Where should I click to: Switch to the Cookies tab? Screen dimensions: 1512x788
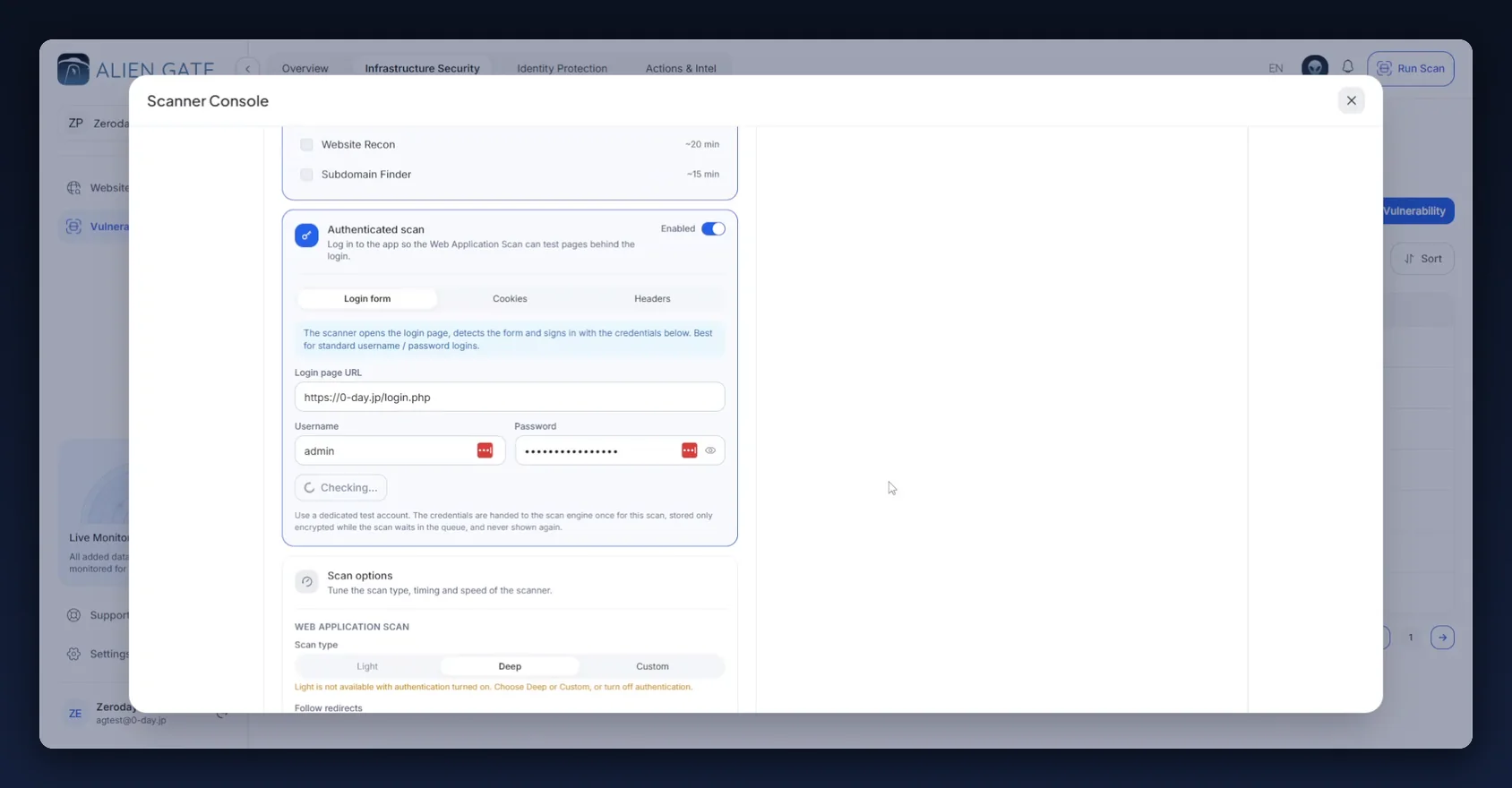pyautogui.click(x=510, y=298)
